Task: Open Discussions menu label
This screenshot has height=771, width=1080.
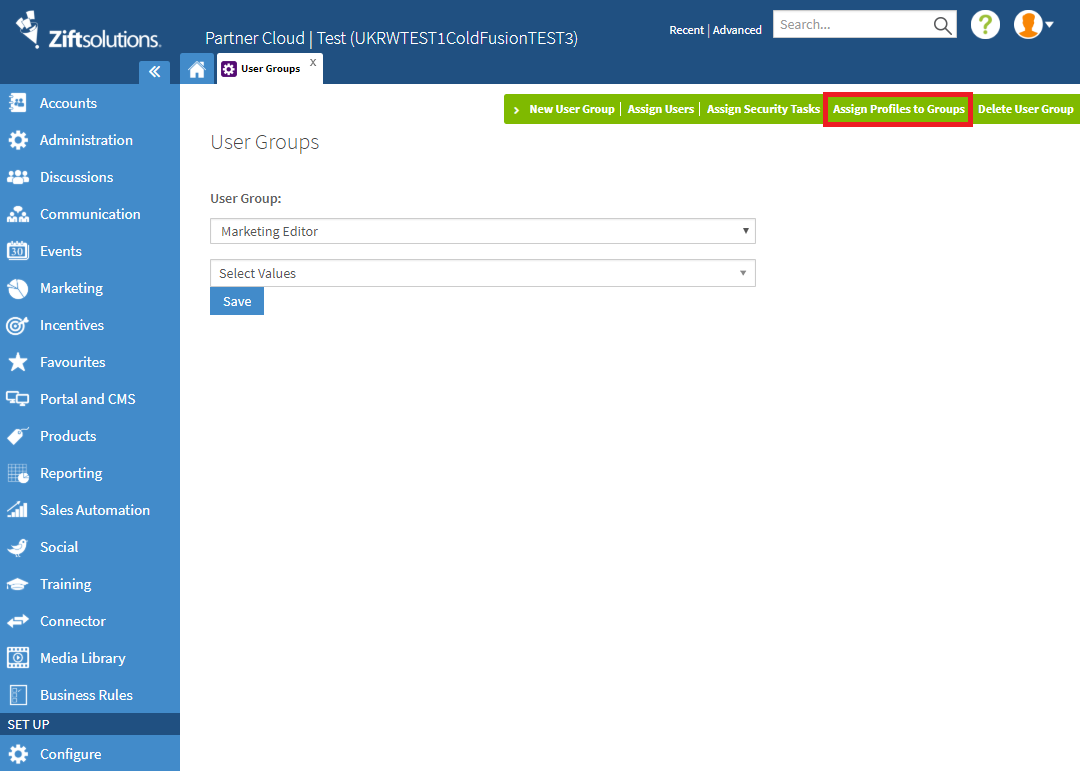Action: pyautogui.click(x=76, y=177)
